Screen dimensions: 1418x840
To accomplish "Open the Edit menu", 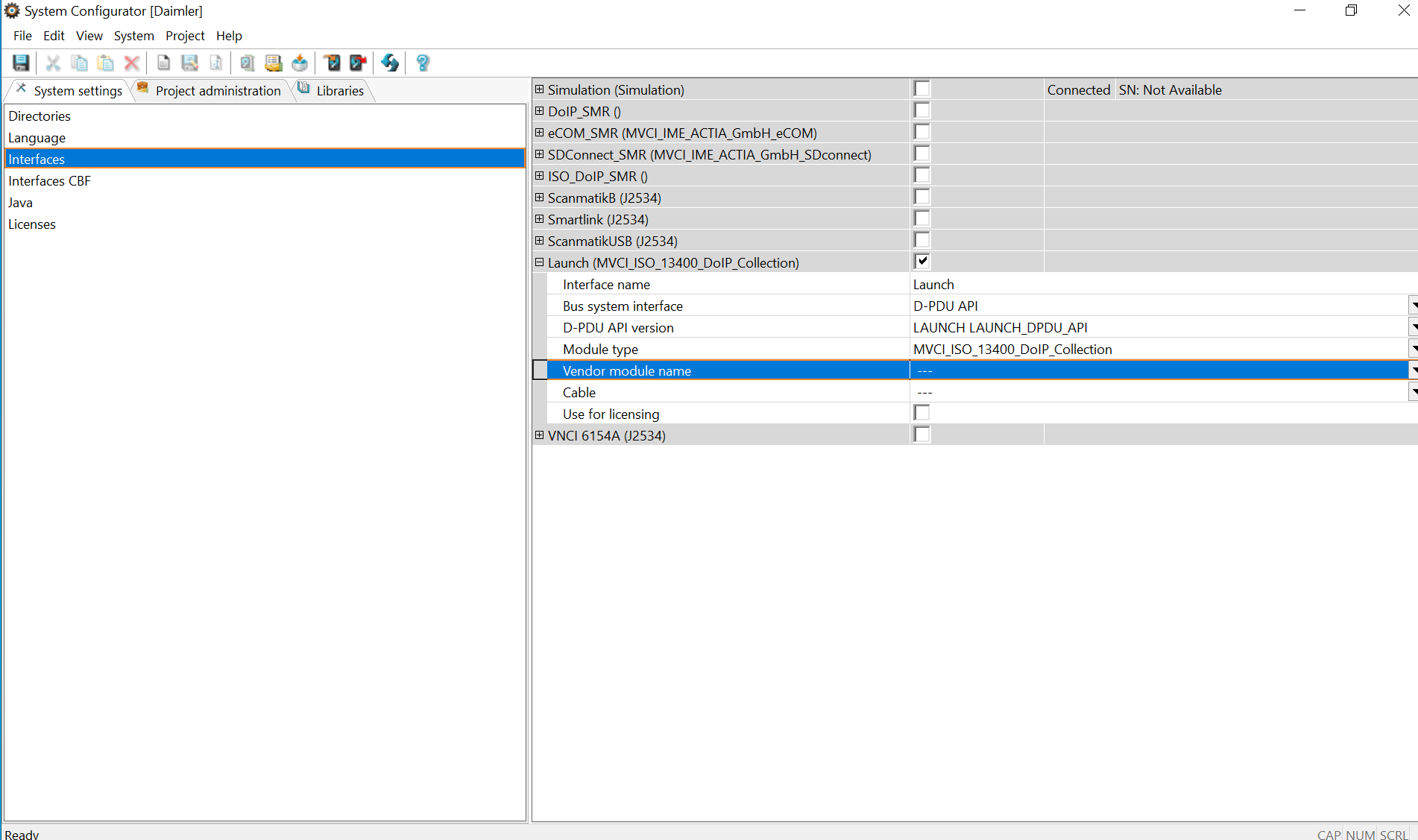I will click(x=54, y=36).
